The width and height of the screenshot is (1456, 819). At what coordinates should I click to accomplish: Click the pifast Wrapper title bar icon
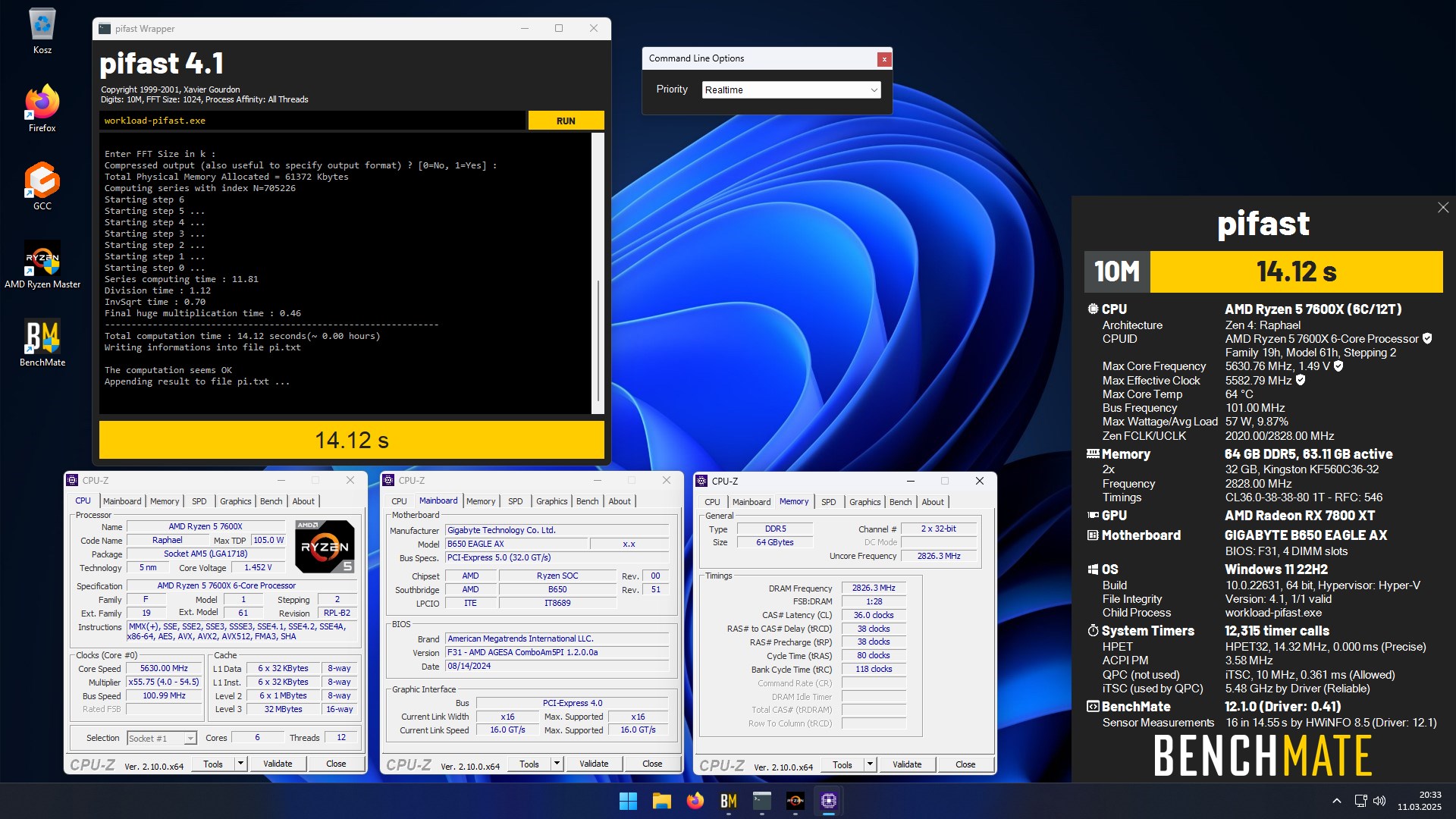105,29
